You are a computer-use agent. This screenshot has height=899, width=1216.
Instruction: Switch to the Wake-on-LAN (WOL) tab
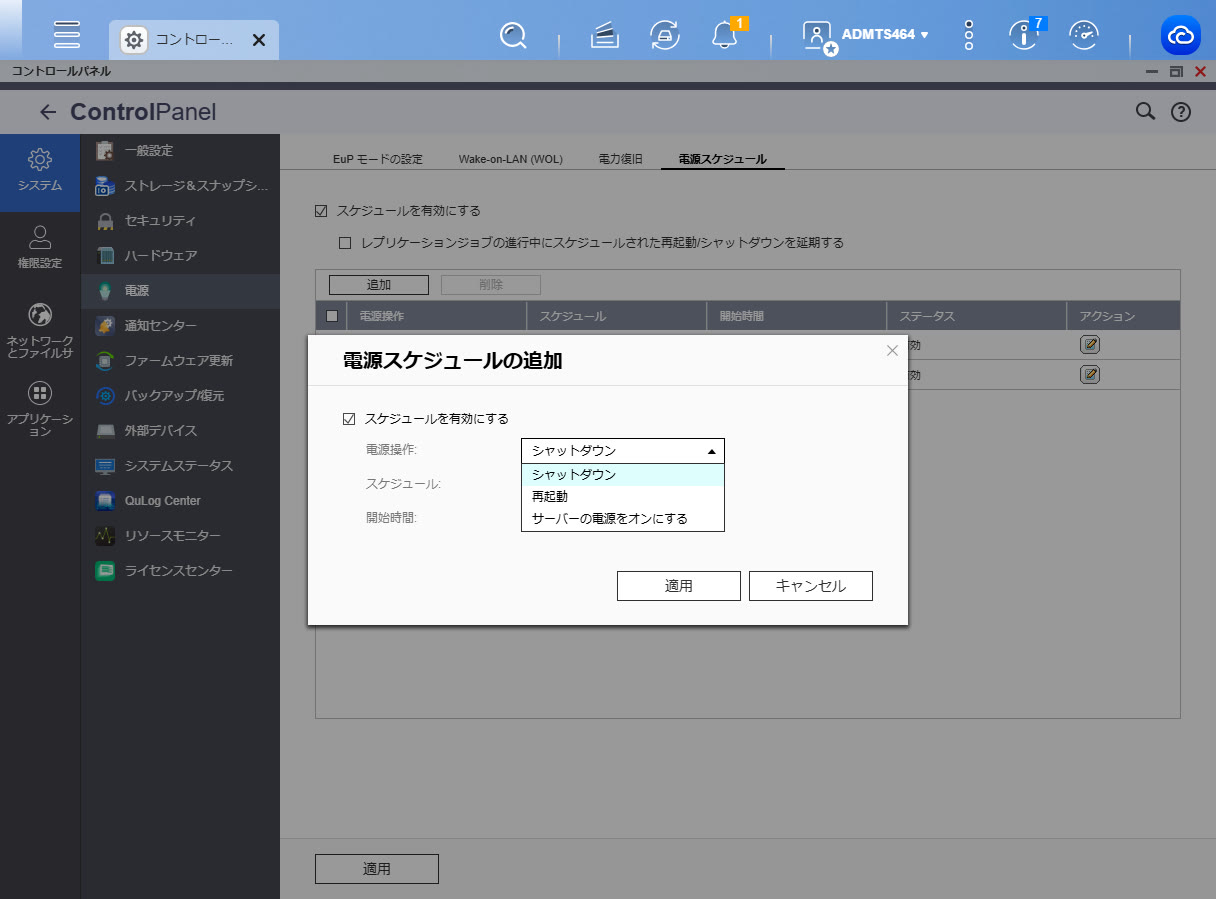coord(510,159)
